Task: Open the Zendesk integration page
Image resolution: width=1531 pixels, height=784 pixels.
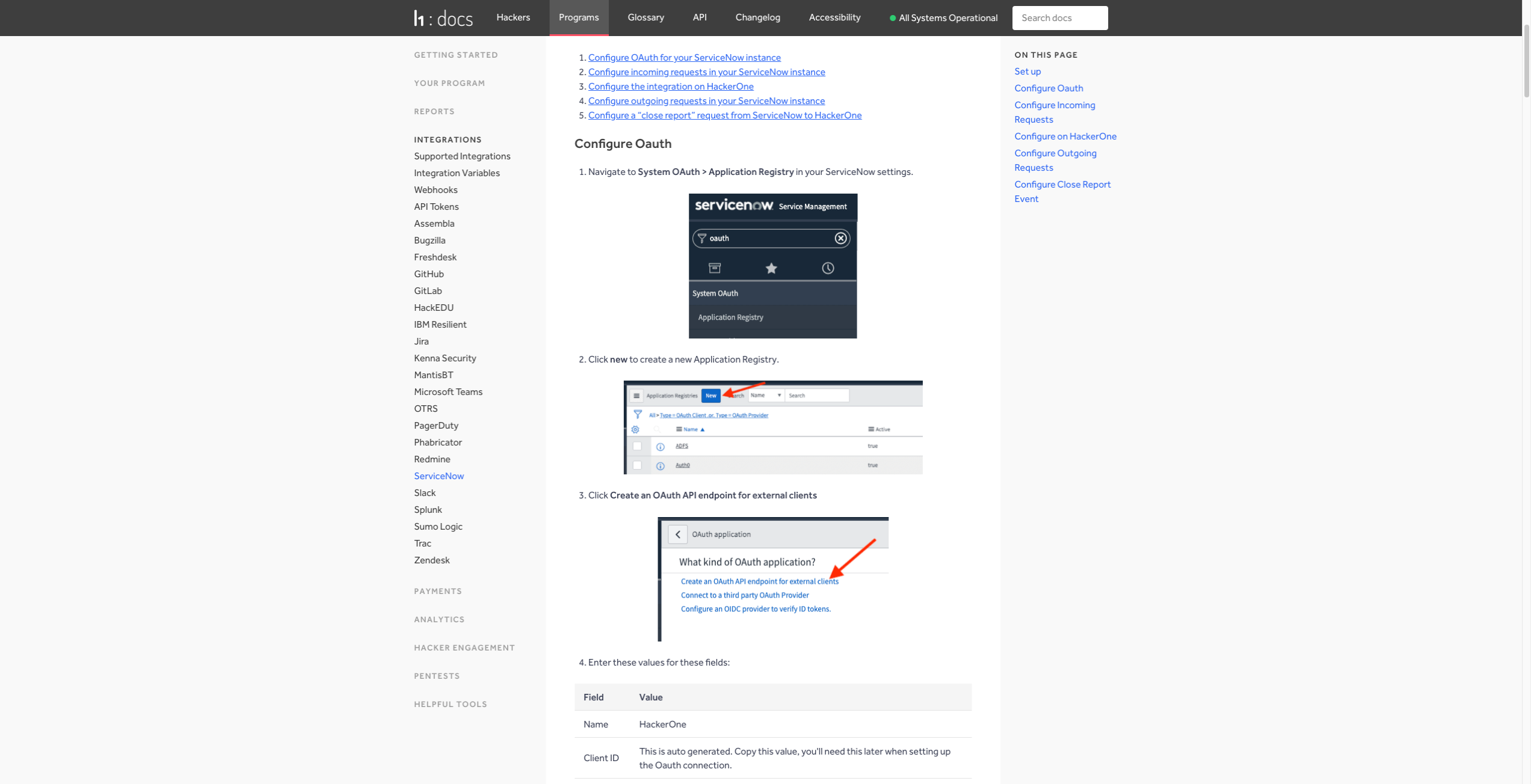Action: 431,560
